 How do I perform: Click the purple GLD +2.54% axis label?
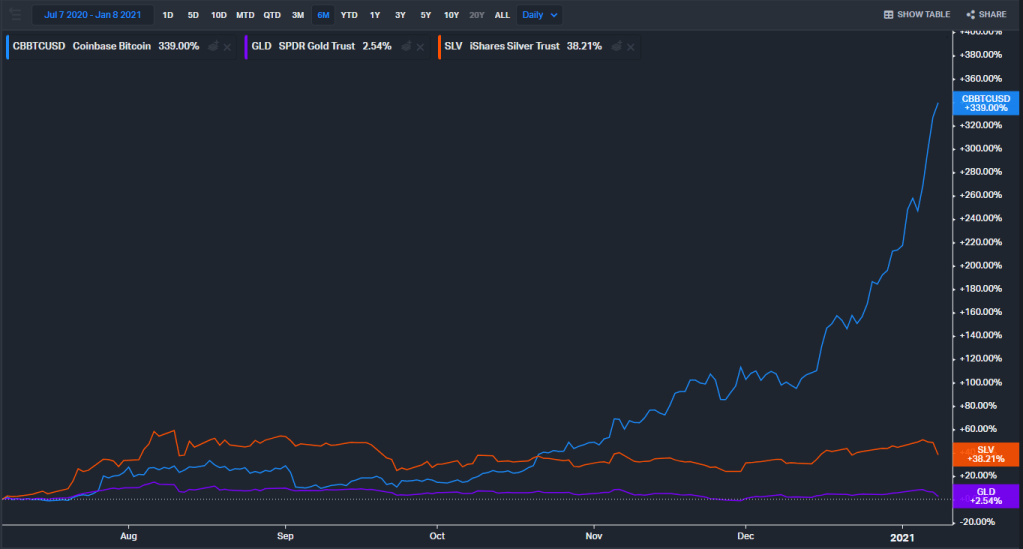tap(984, 496)
